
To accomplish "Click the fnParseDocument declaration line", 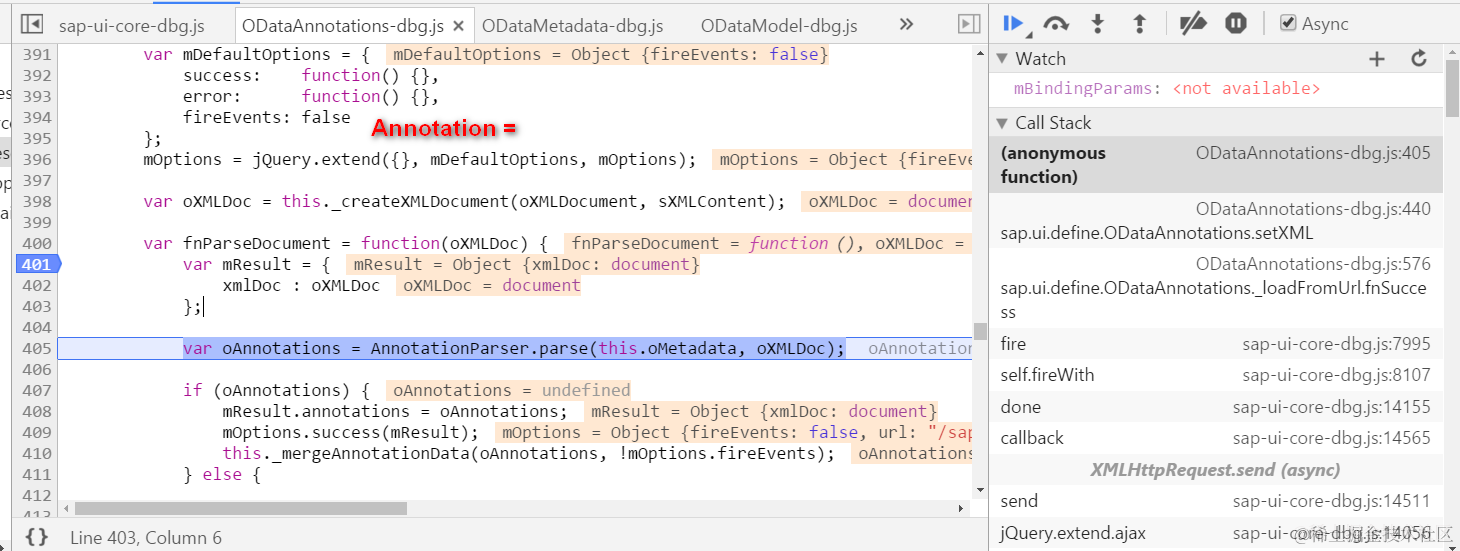I will pyautogui.click(x=345, y=243).
